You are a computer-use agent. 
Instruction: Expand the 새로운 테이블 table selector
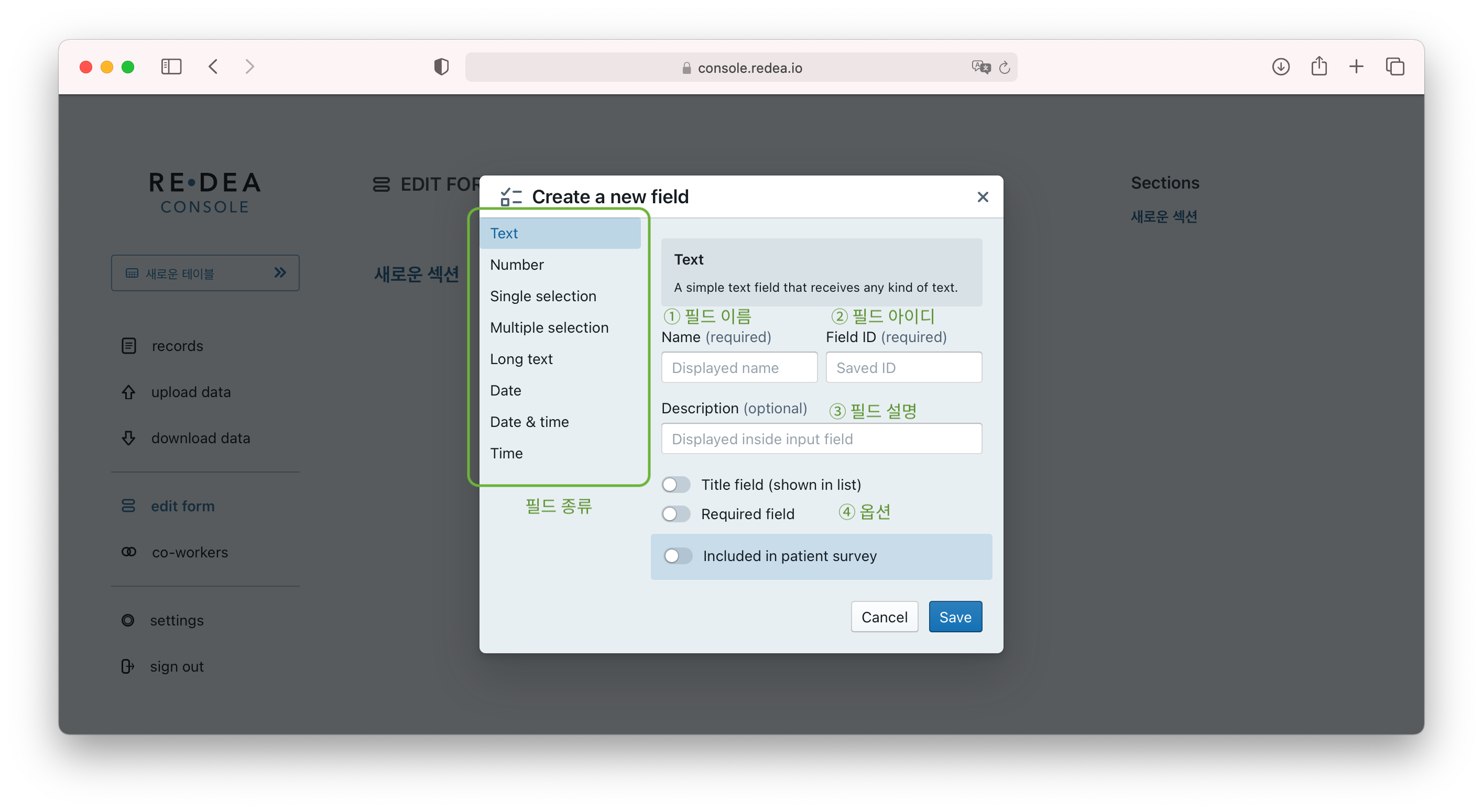pos(205,273)
